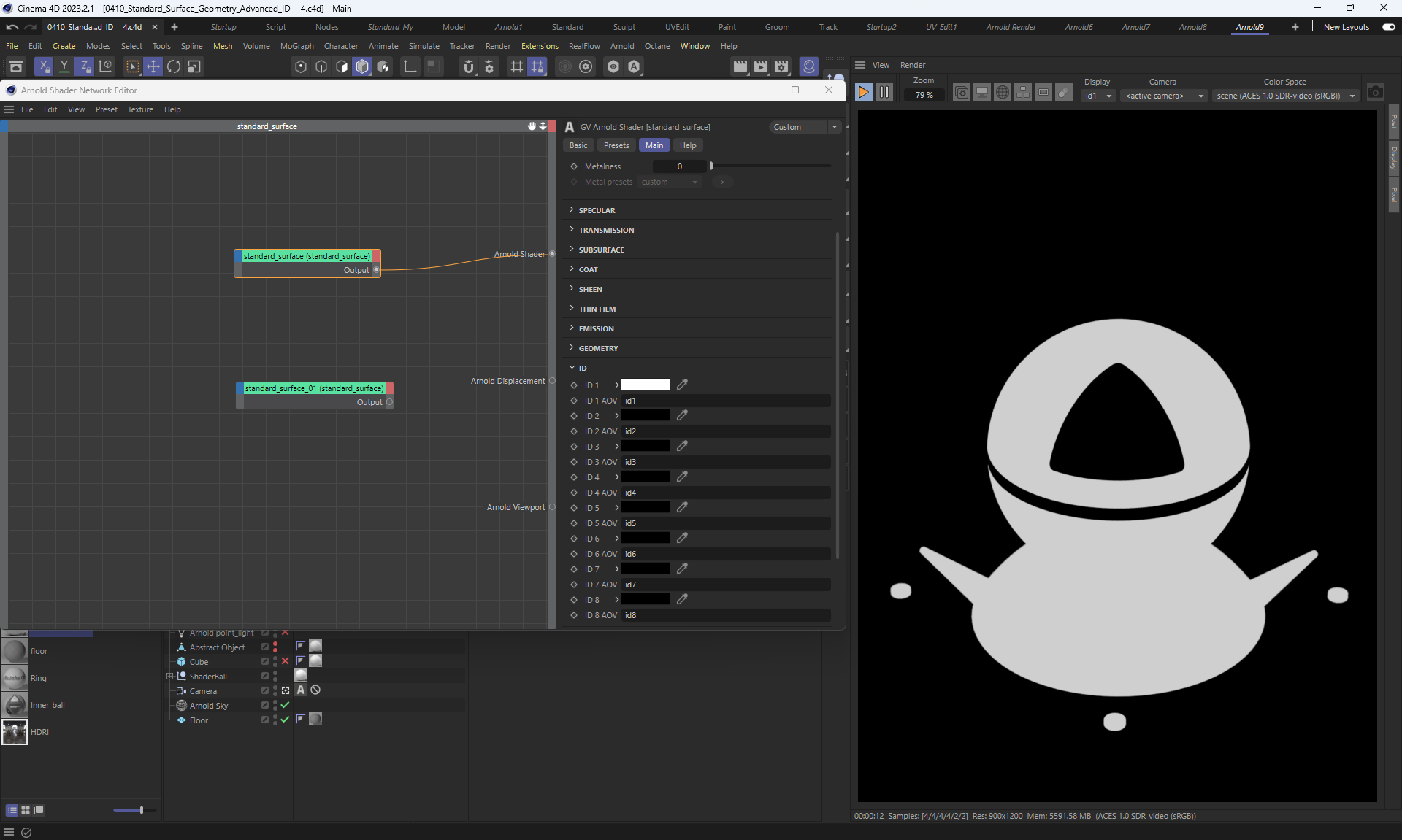Screen dimensions: 1402x840
Task: Select the Rotate tool in toolbar
Action: pyautogui.click(x=174, y=66)
